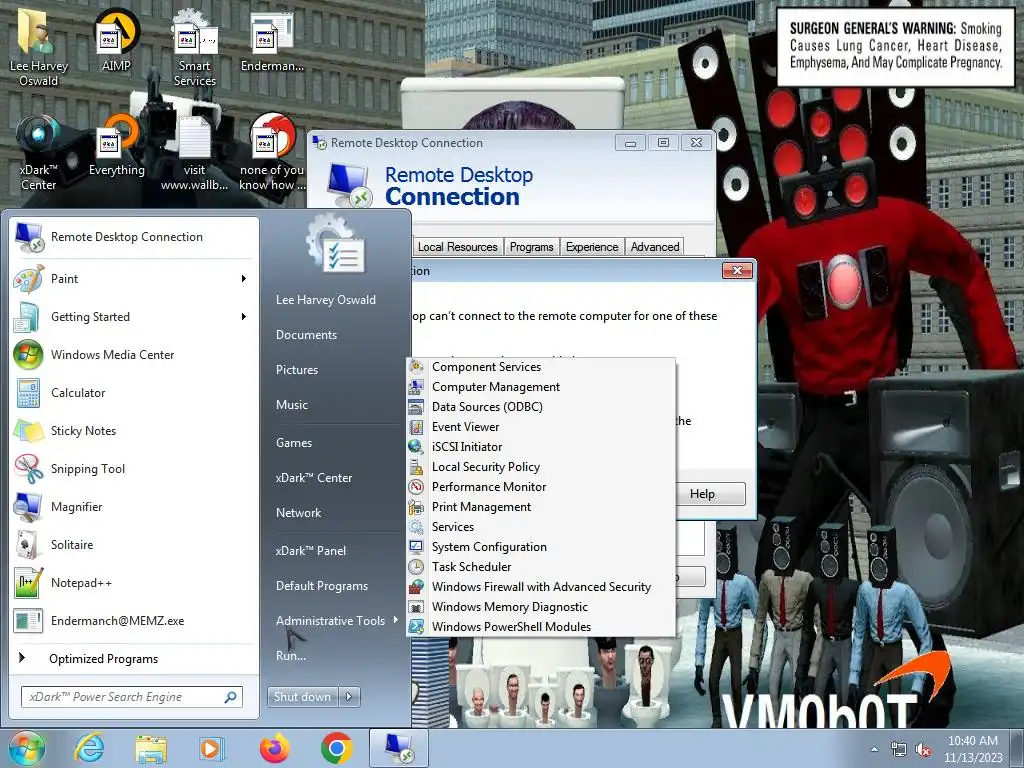Click the Paint icon in Start menu
The image size is (1024, 768).
point(28,280)
